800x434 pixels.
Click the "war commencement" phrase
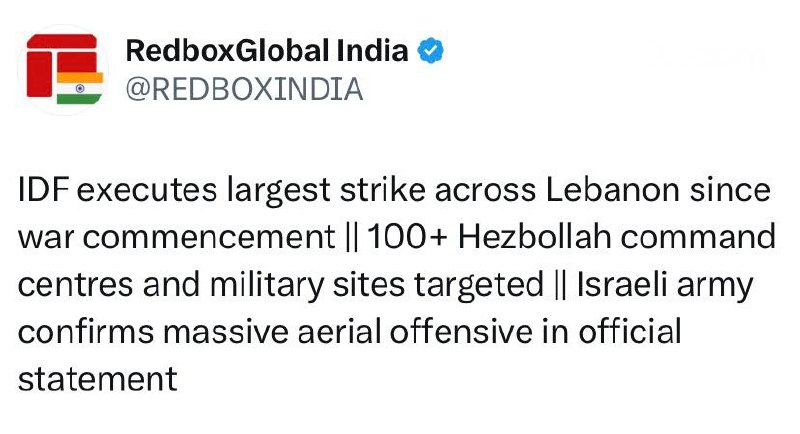pyautogui.click(x=171, y=238)
